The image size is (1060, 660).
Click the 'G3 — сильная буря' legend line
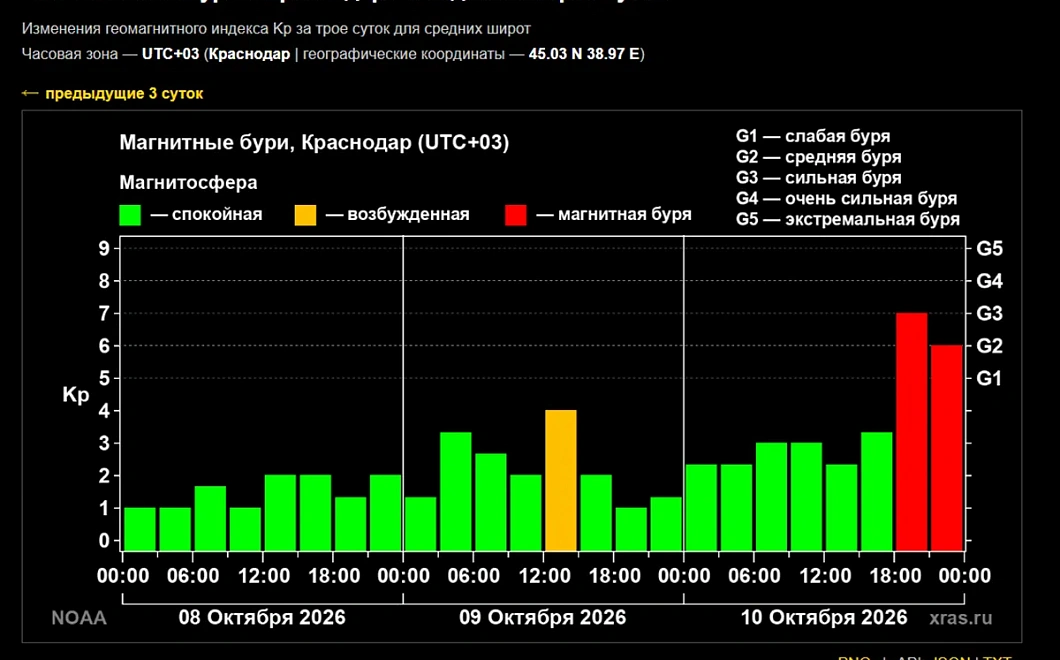pos(818,178)
